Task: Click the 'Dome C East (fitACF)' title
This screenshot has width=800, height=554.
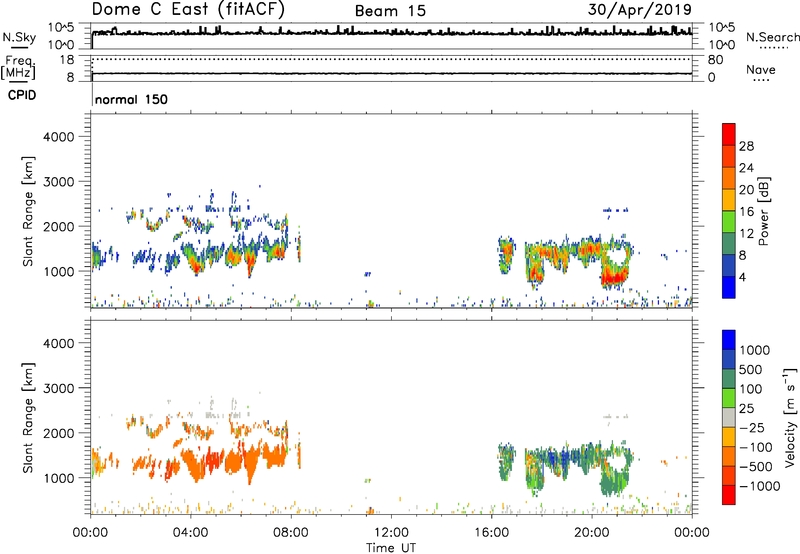Action: click(188, 9)
